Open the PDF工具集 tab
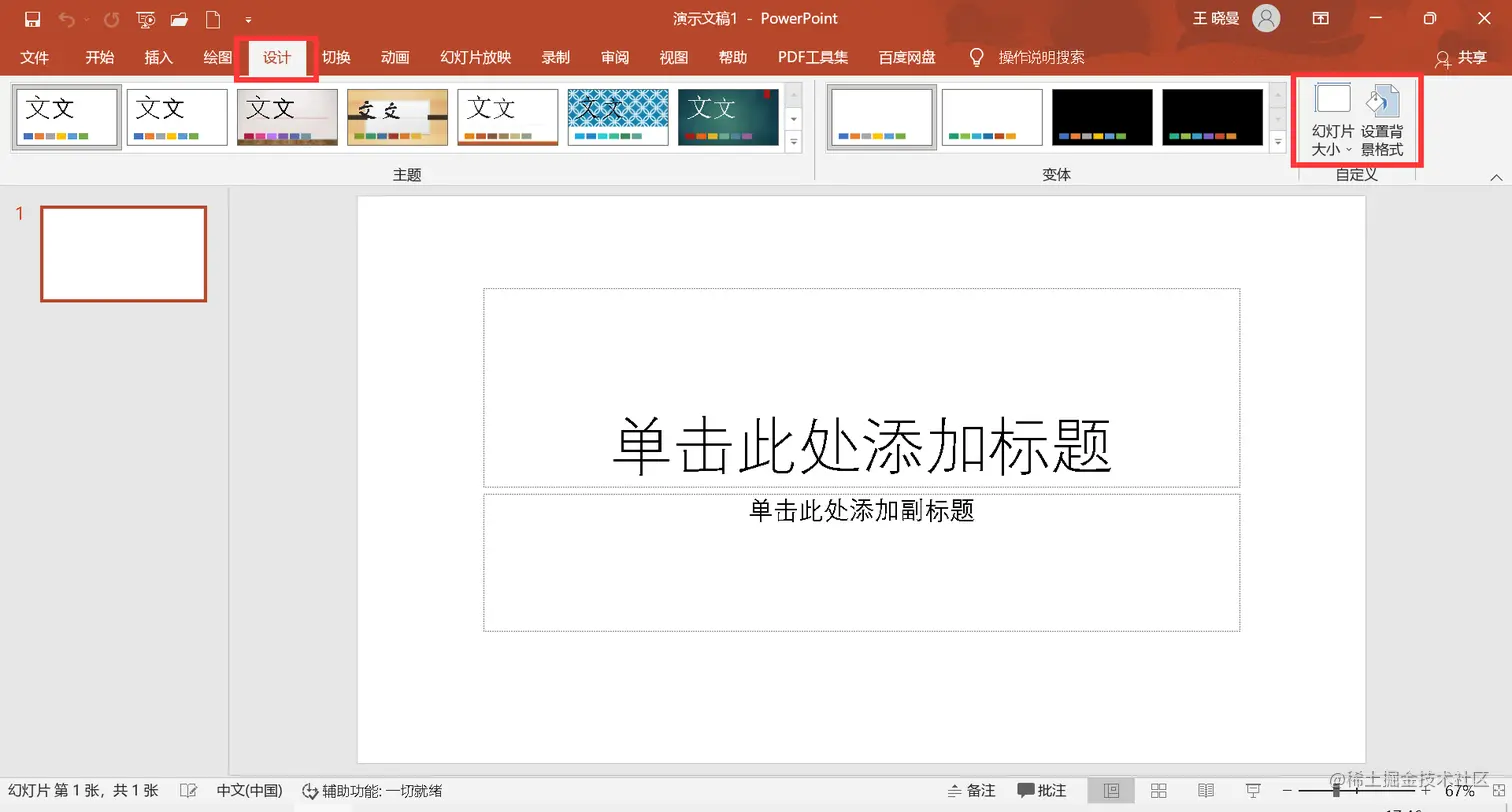1512x812 pixels. (x=813, y=57)
